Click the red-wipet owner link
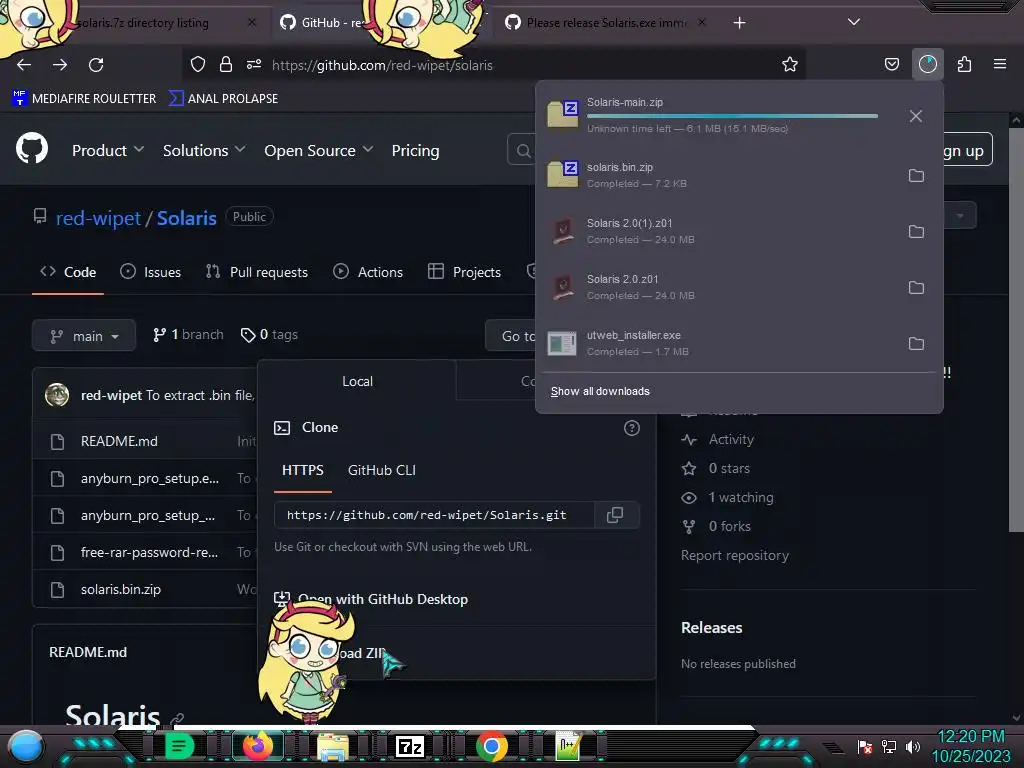The image size is (1024, 768). [98, 217]
